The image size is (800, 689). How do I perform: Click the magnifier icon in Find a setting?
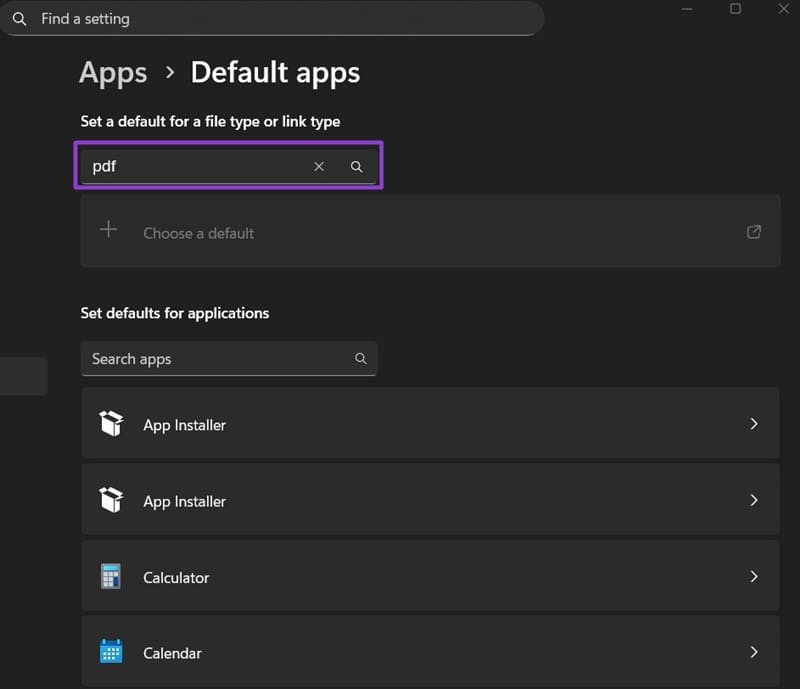click(20, 19)
